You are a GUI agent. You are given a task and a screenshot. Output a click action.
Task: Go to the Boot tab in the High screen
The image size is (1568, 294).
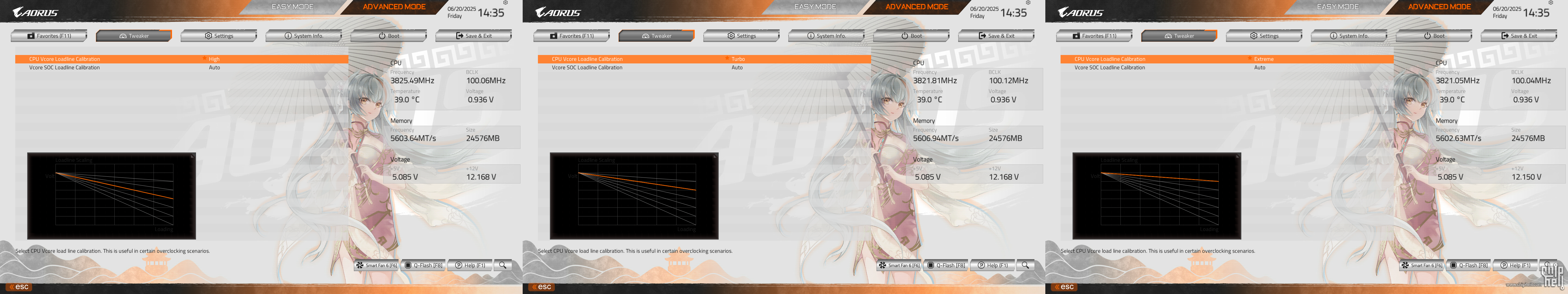389,36
